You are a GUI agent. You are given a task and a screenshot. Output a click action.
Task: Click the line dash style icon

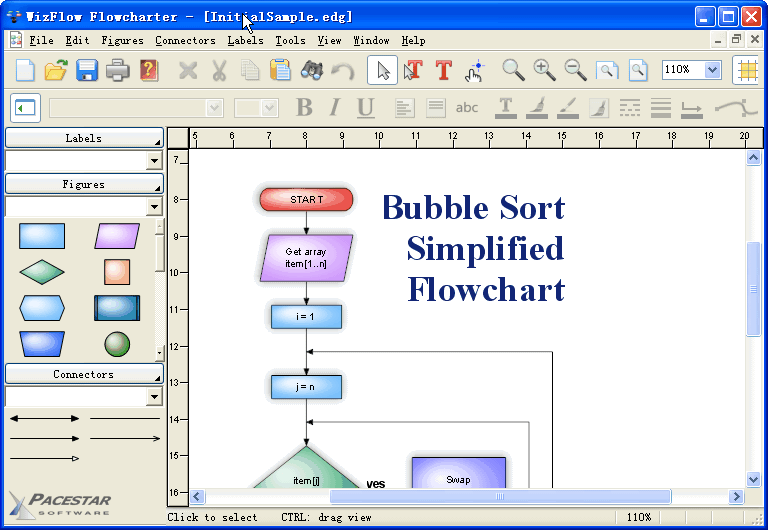pos(630,108)
